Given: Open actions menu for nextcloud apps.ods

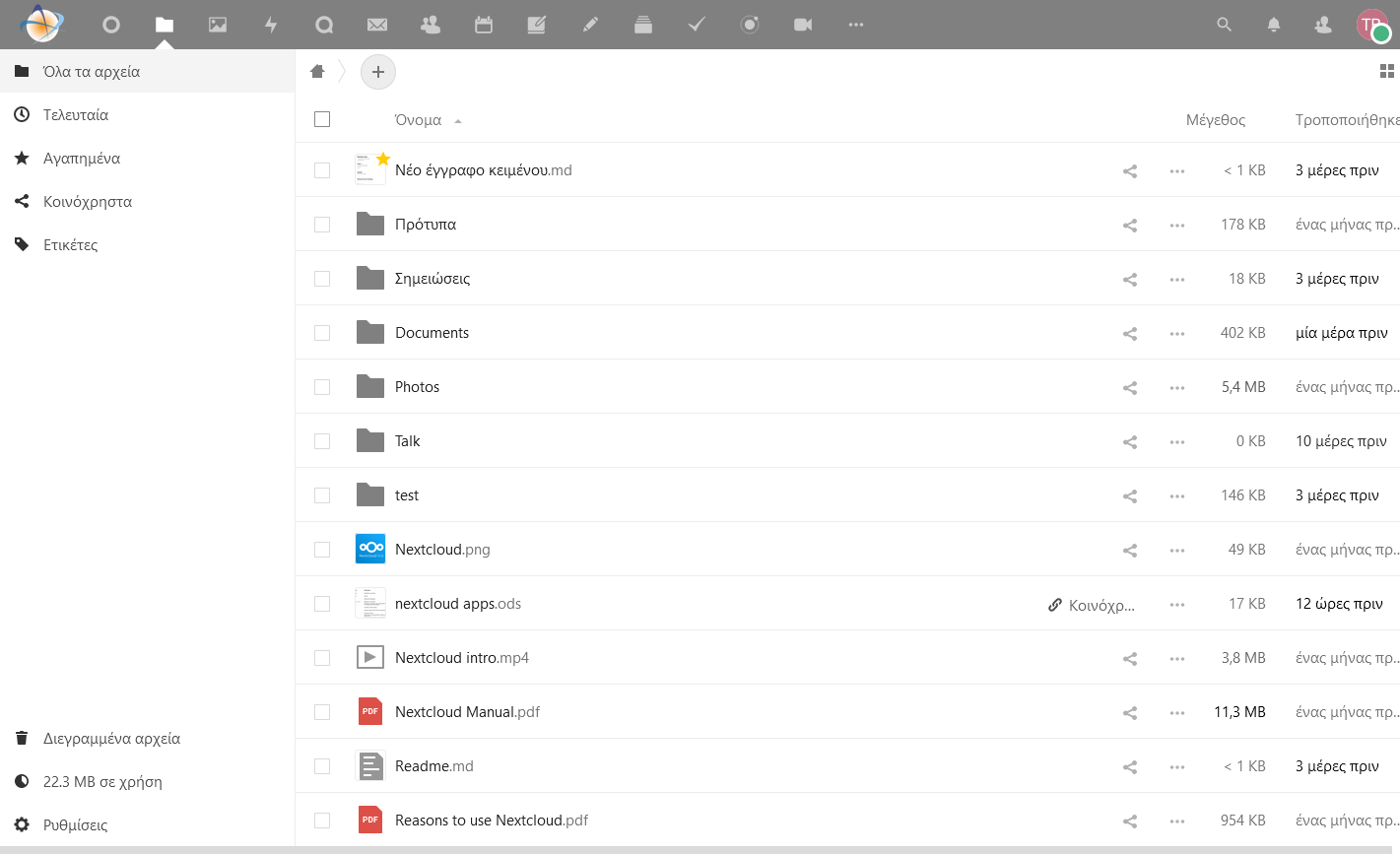Looking at the screenshot, I should coord(1177,605).
